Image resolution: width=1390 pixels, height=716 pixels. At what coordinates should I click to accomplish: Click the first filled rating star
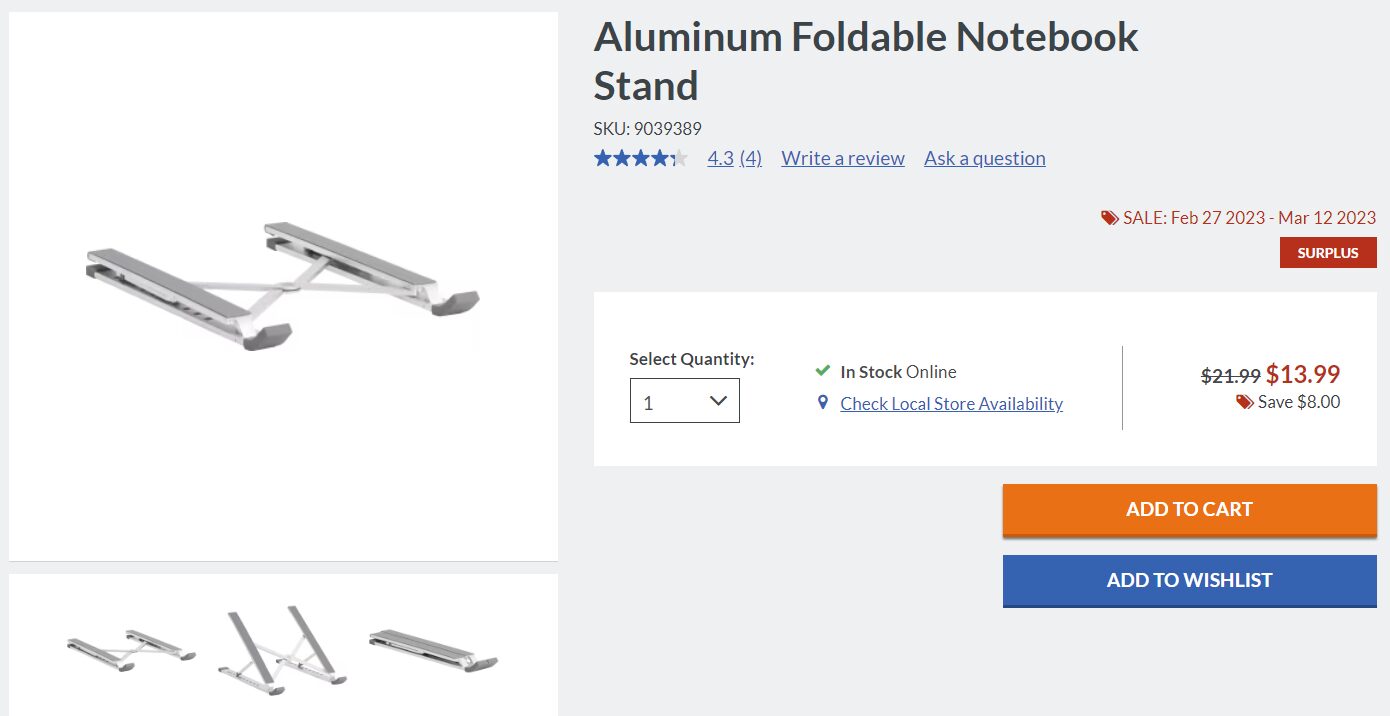click(x=602, y=157)
